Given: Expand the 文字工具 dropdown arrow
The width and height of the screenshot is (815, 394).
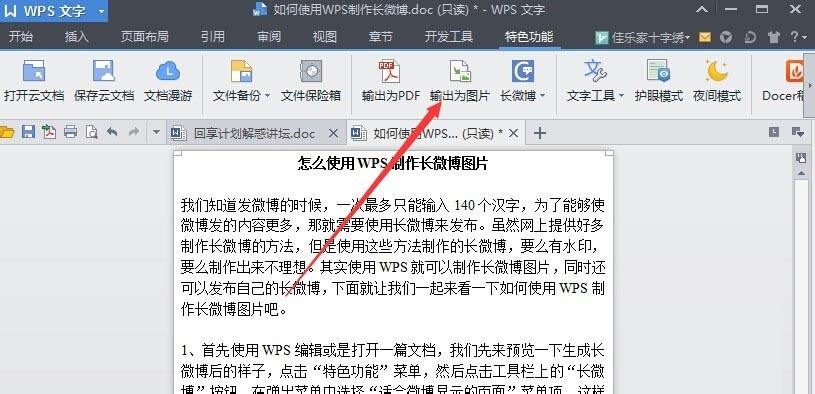Looking at the screenshot, I should 621,96.
